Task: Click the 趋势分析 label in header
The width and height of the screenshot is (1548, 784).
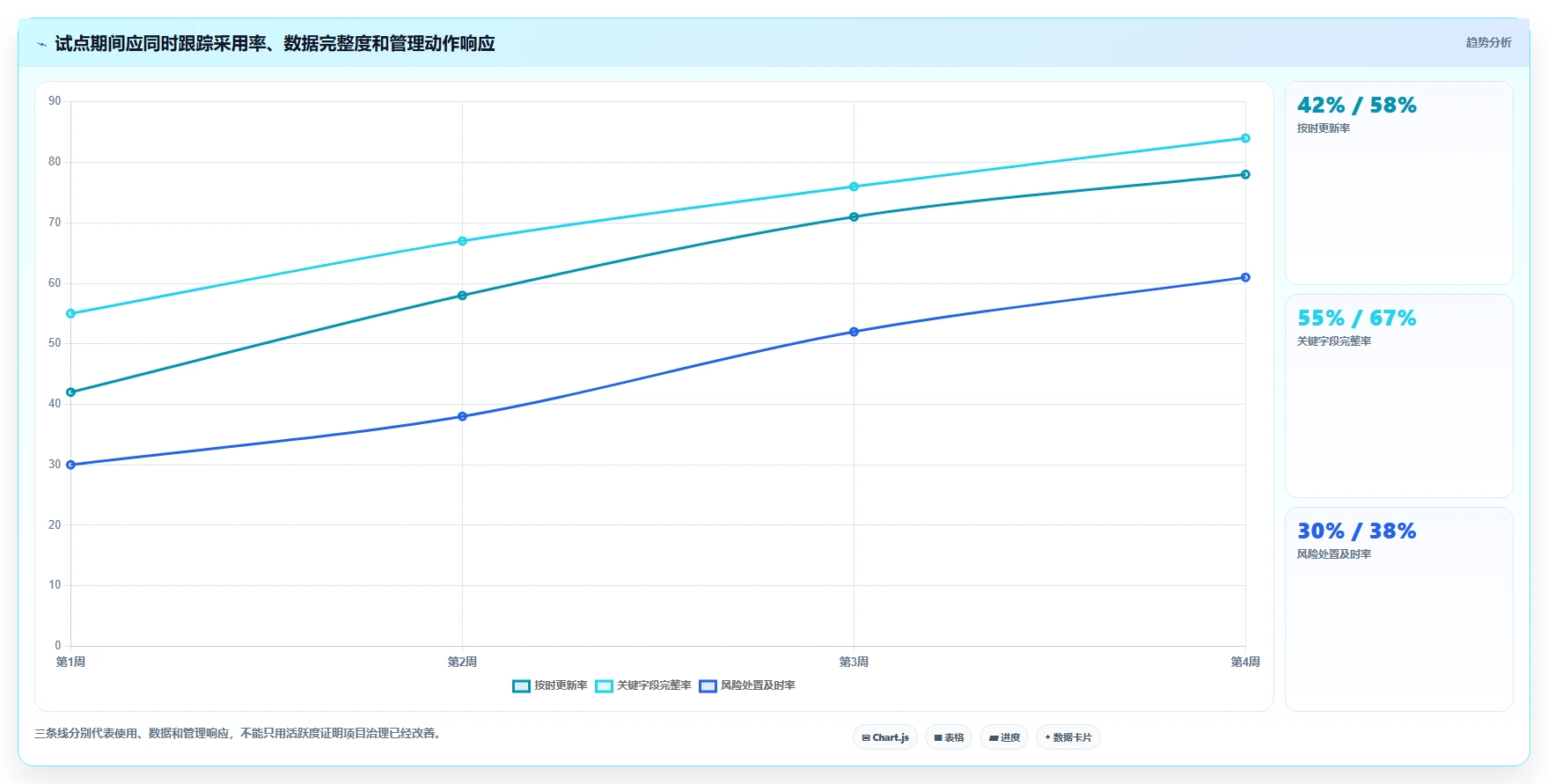Action: coord(1488,42)
